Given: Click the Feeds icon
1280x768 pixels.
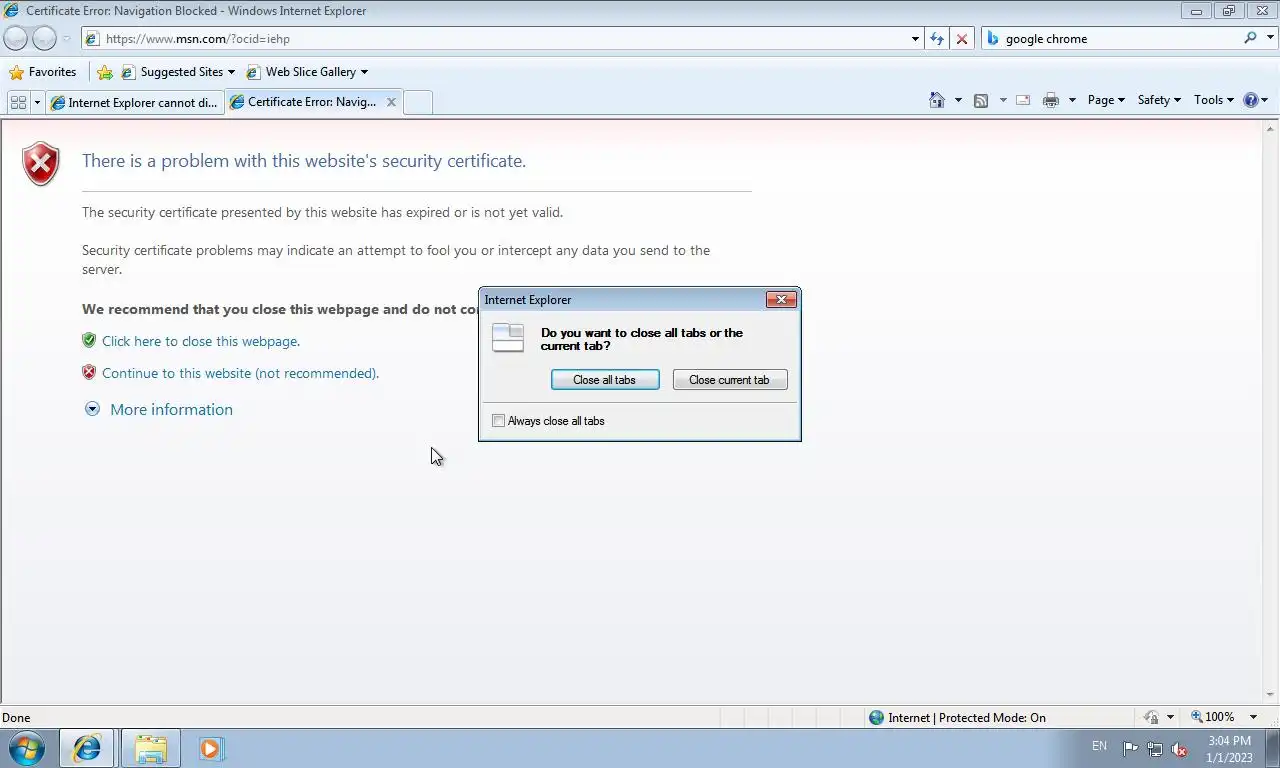Looking at the screenshot, I should coord(981,100).
